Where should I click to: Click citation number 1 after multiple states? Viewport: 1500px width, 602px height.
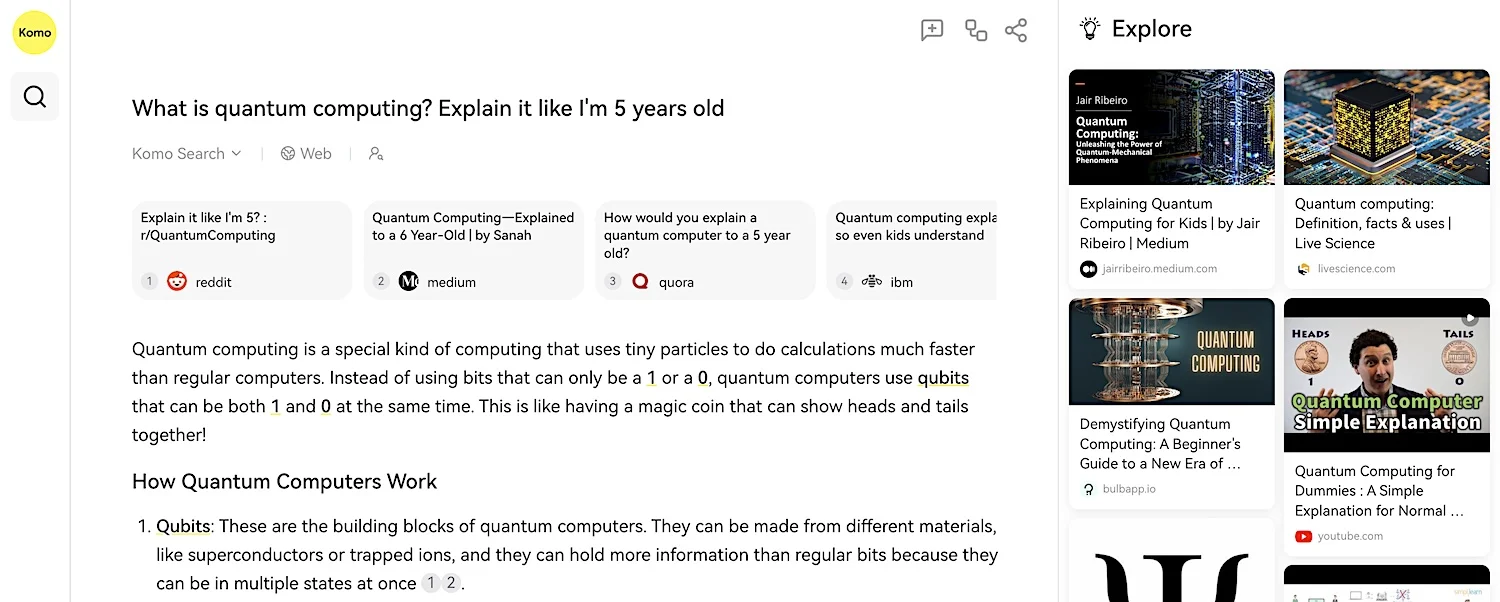(431, 584)
